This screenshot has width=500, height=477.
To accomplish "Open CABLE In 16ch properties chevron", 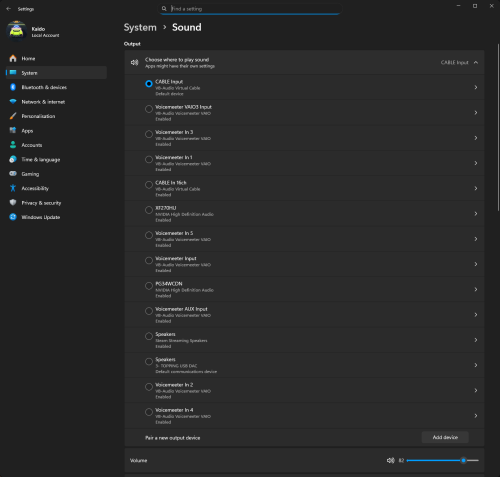I will (476, 188).
